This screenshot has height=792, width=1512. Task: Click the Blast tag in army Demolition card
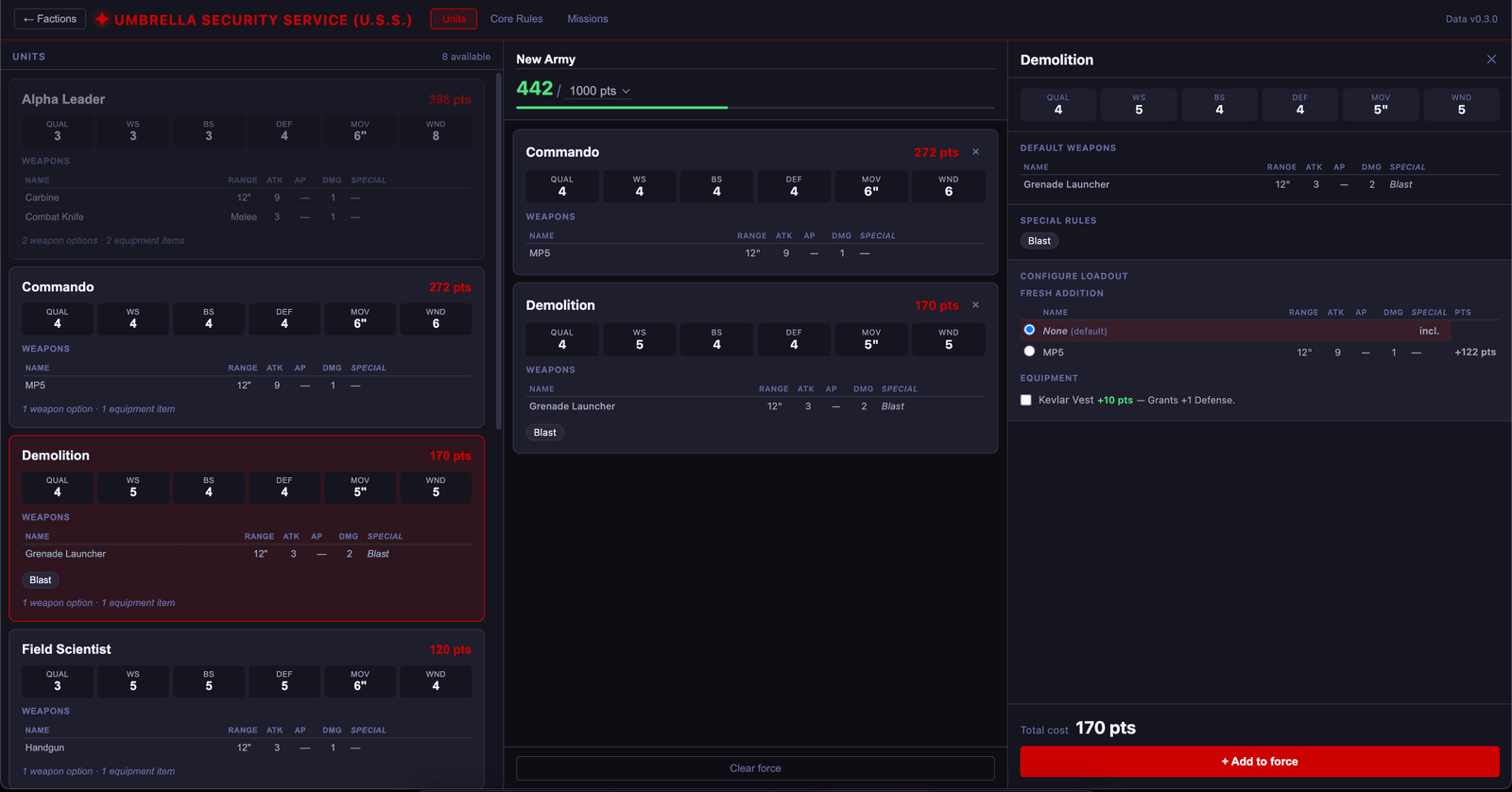tap(545, 433)
